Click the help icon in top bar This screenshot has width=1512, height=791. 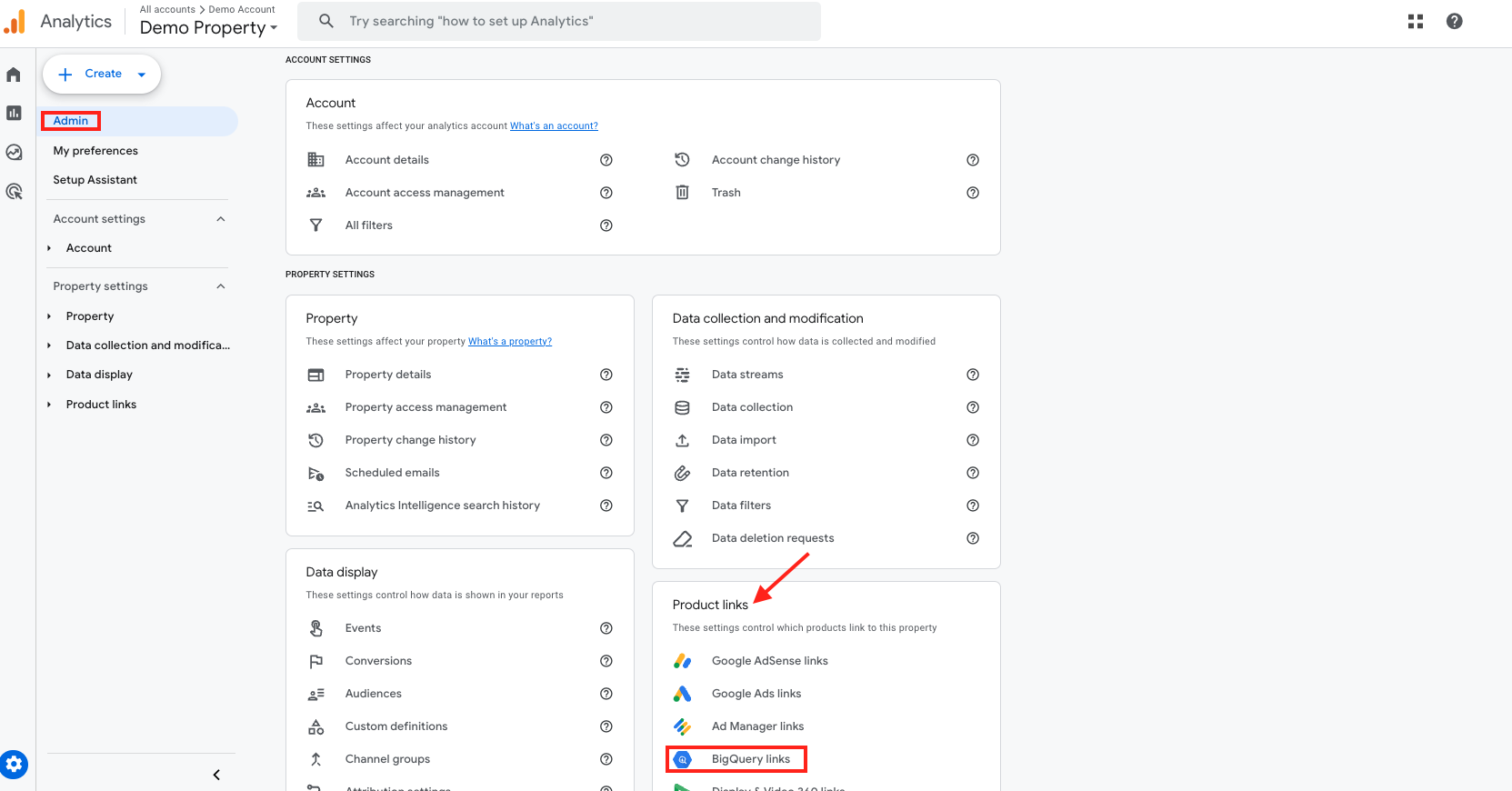pos(1454,21)
